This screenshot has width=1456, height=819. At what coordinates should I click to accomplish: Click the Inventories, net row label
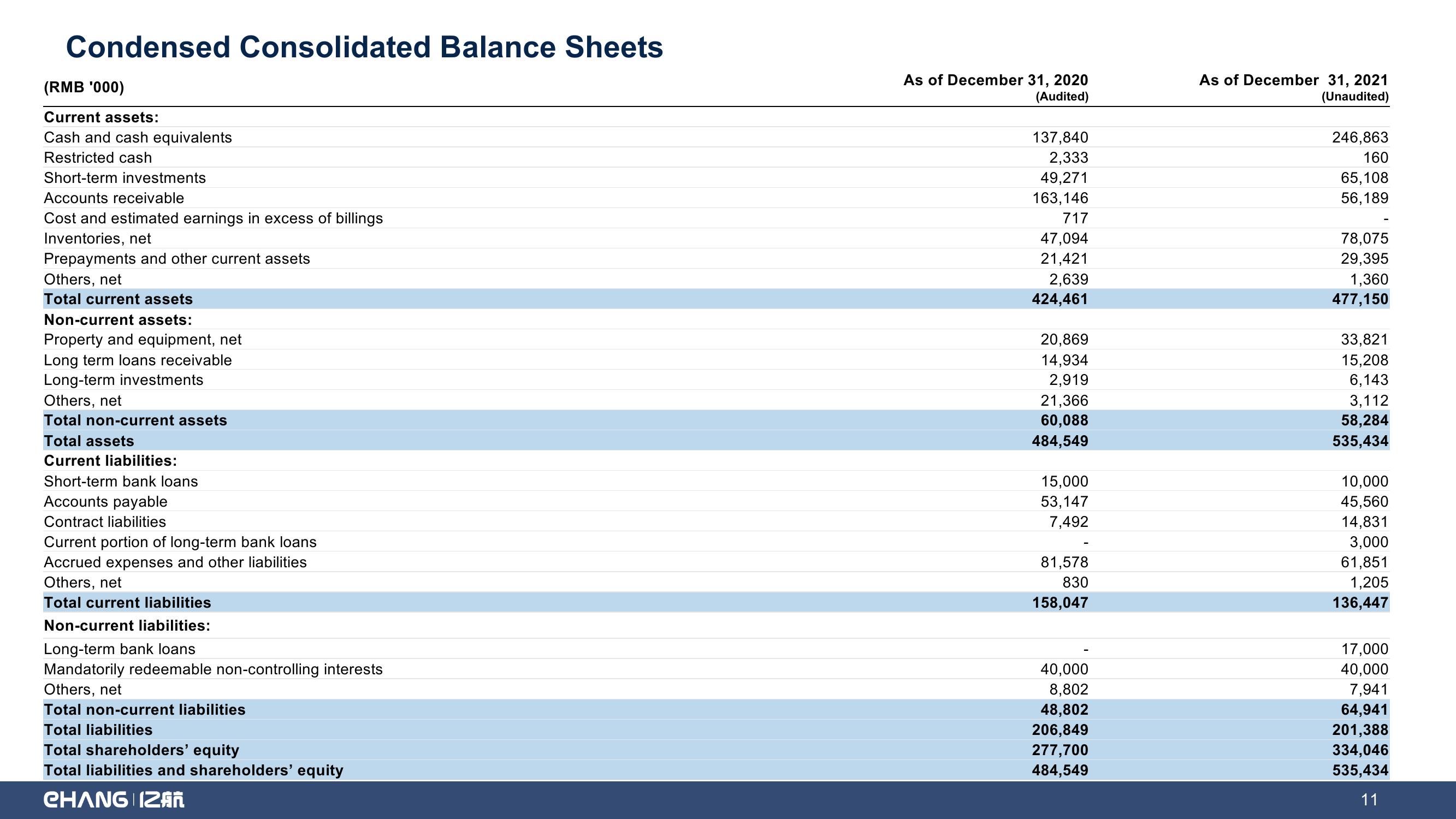pyautogui.click(x=97, y=239)
